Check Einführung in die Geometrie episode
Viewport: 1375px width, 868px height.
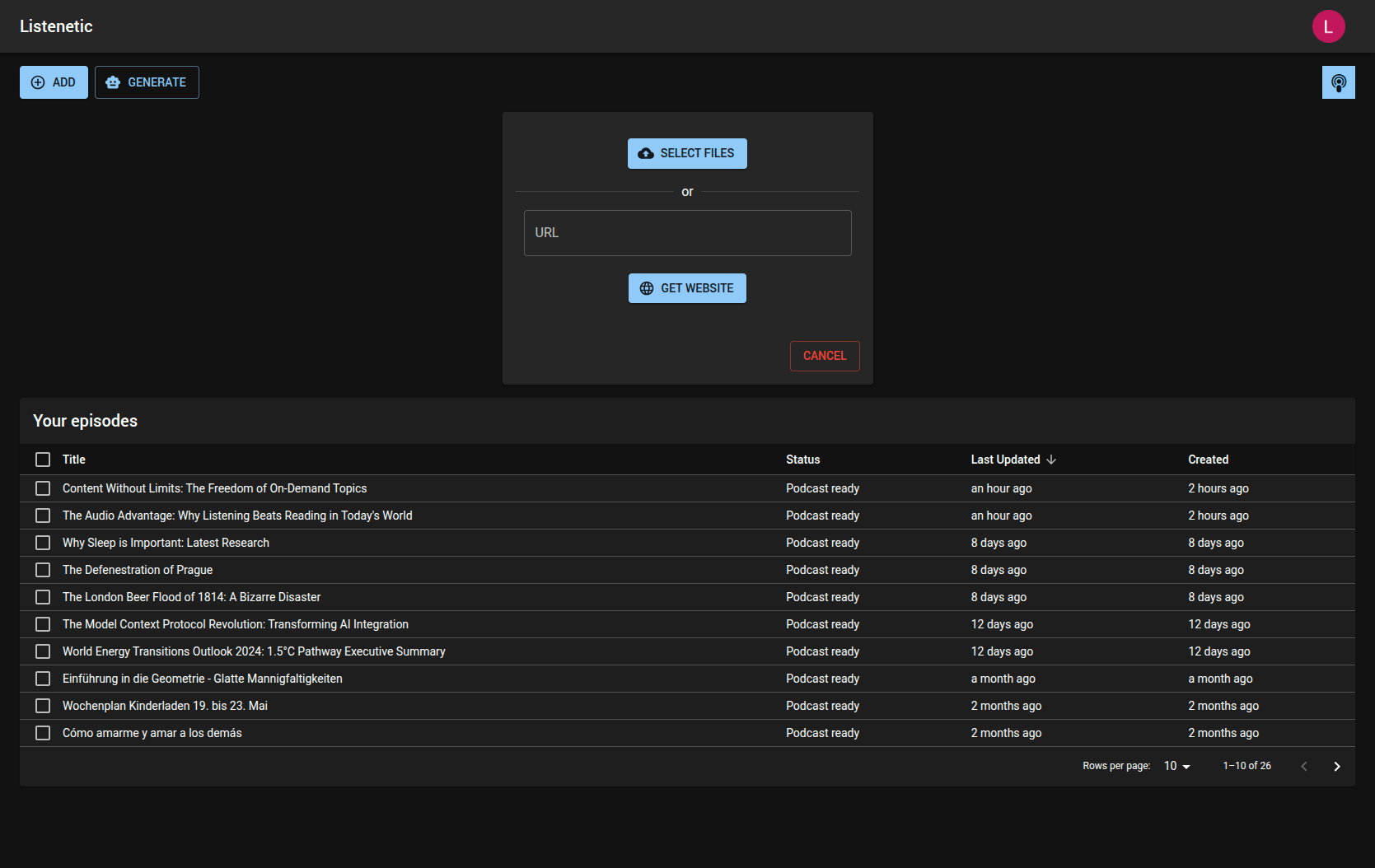[x=43, y=679]
